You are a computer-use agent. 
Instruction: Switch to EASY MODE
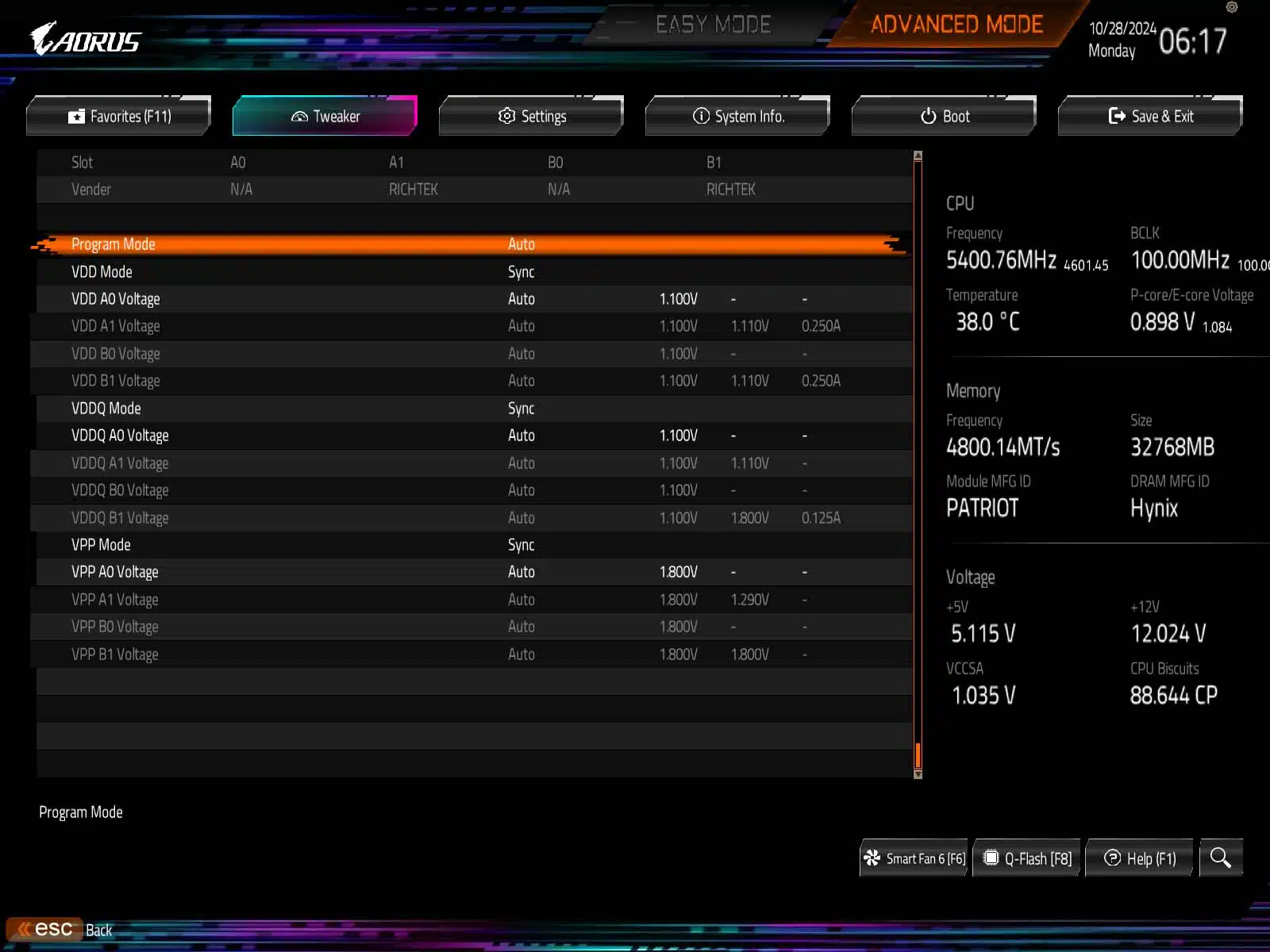coord(713,25)
